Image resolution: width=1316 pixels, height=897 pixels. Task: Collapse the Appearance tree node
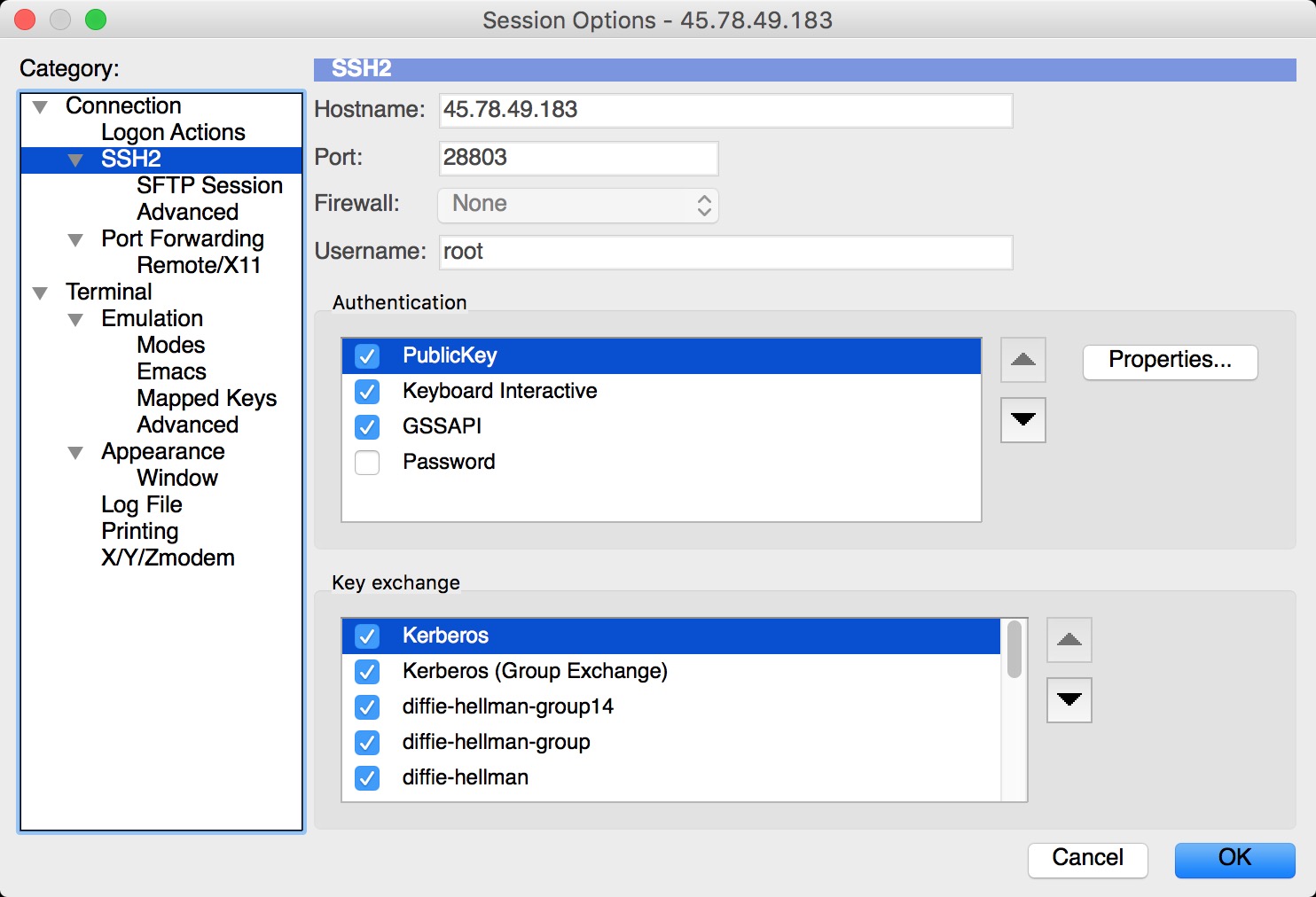point(75,453)
